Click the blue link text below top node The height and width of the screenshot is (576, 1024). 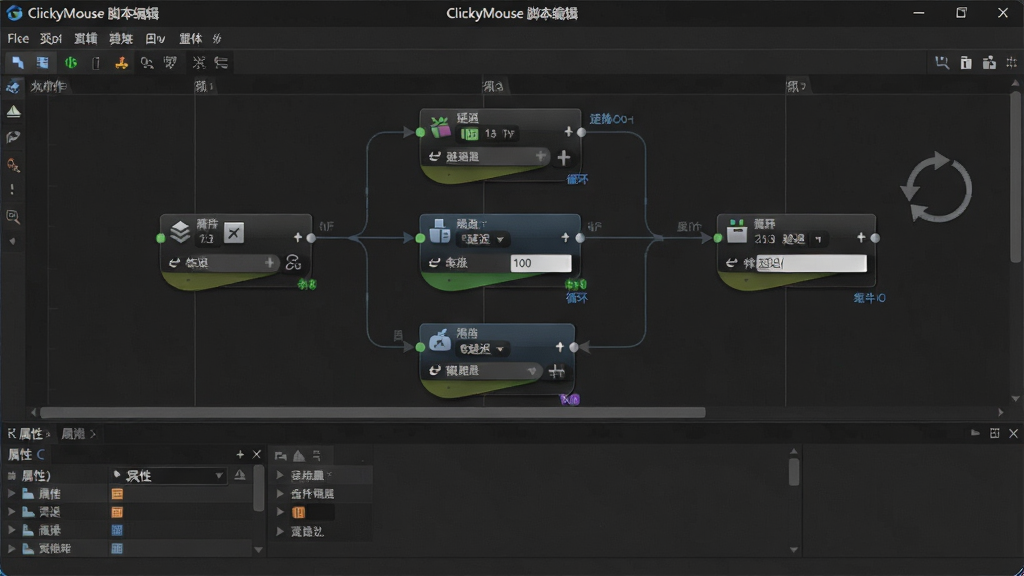(x=577, y=180)
